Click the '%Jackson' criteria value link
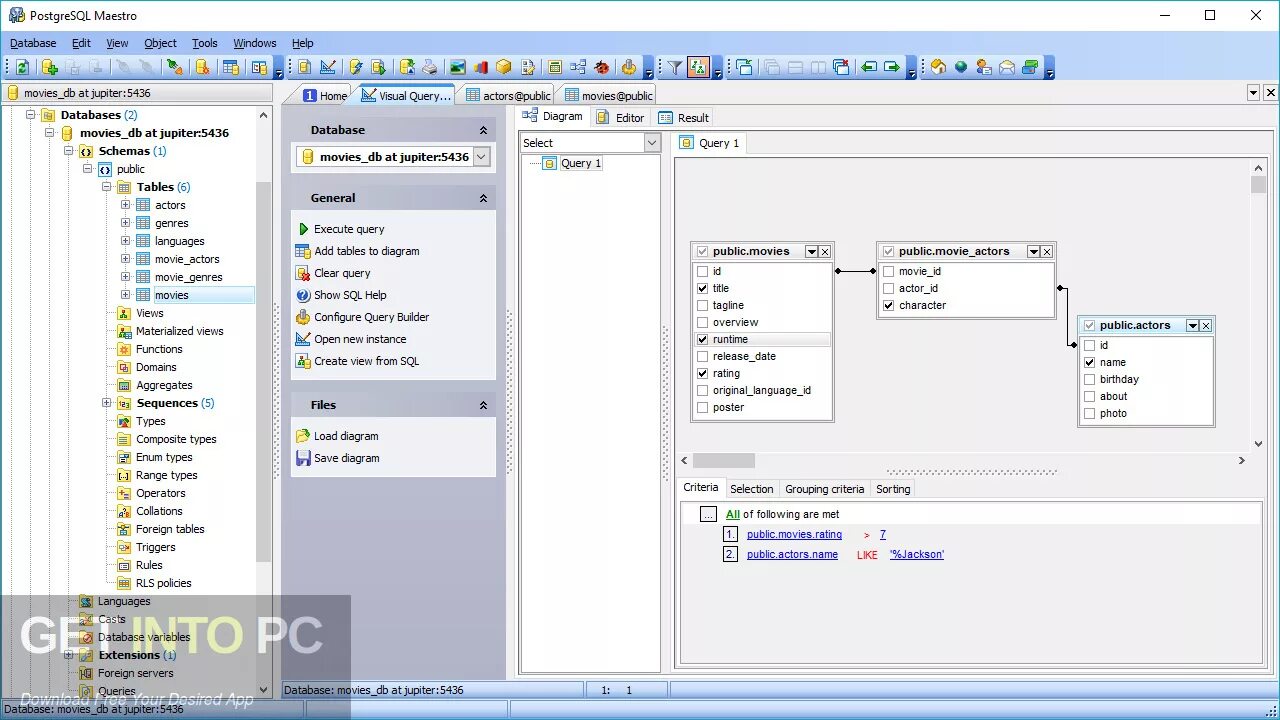This screenshot has width=1280, height=720. click(917, 554)
